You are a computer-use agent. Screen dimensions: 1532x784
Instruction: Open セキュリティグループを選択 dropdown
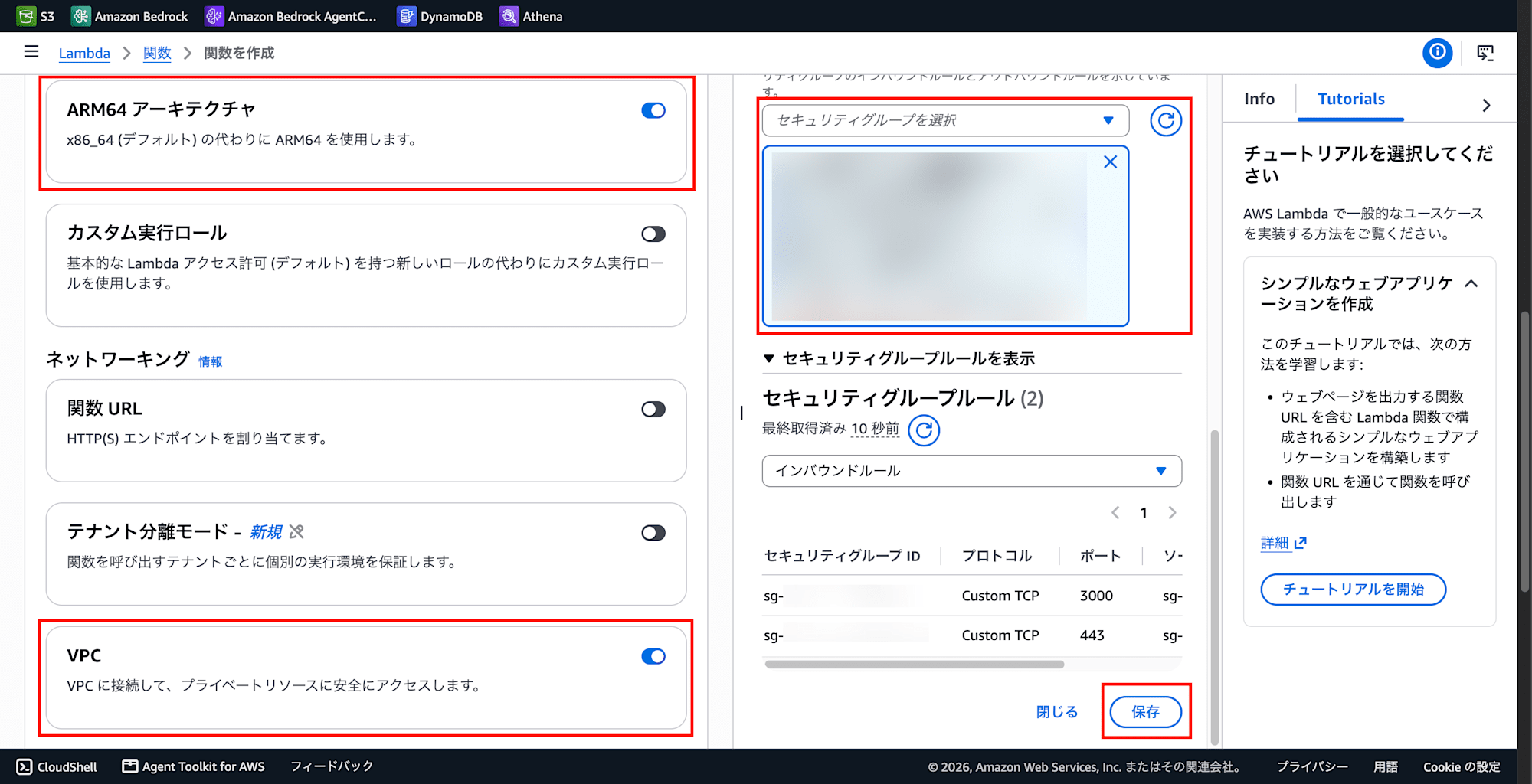click(x=945, y=120)
